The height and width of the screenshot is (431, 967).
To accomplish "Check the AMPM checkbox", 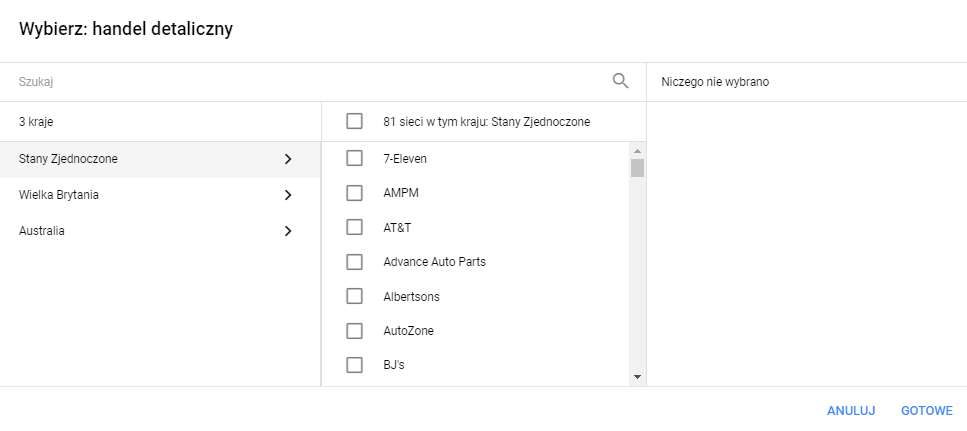I will [355, 193].
